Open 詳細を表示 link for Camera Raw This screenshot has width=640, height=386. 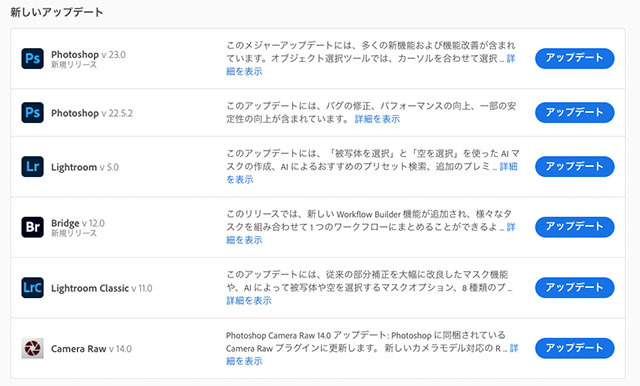[x=244, y=361]
